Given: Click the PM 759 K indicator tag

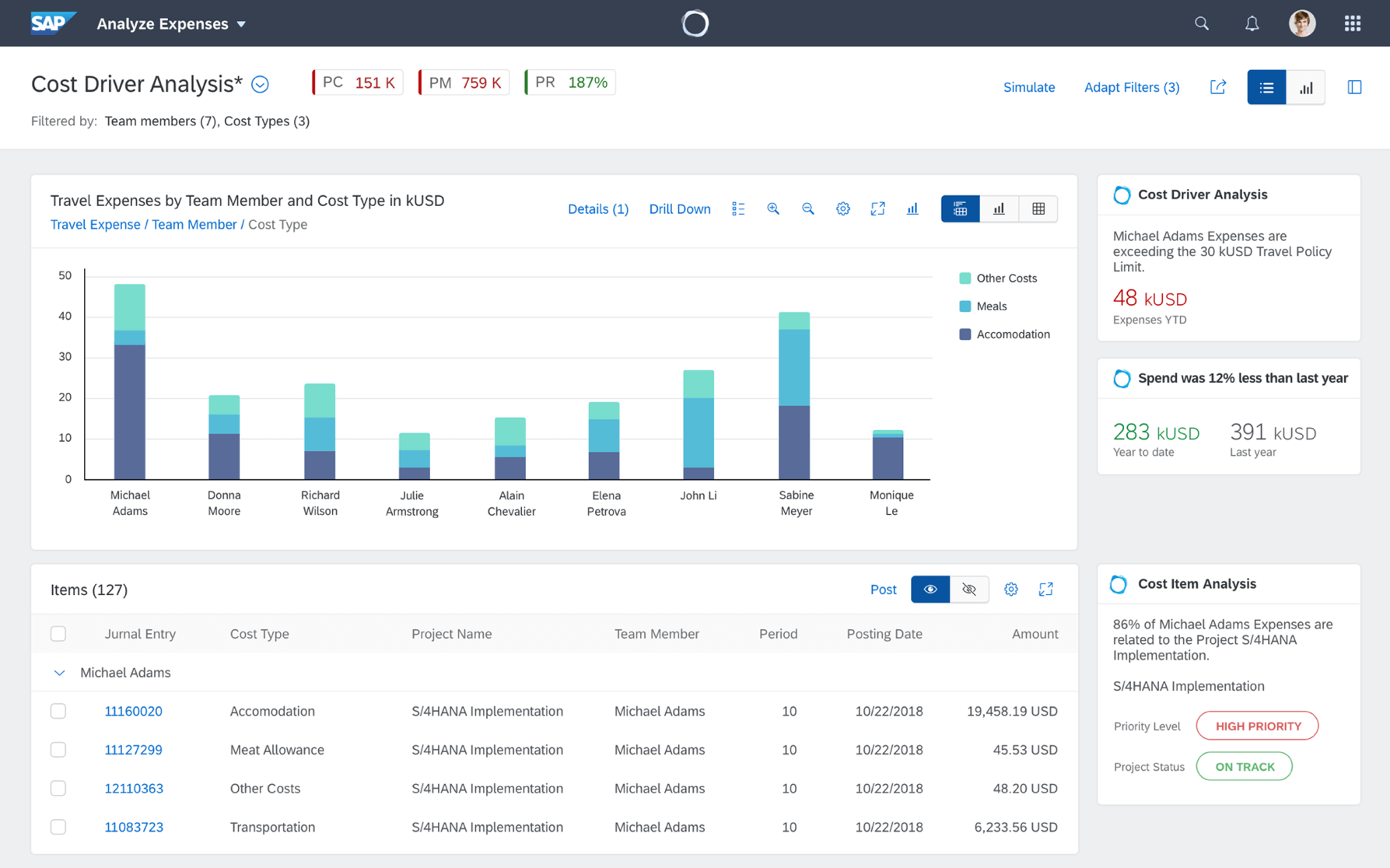Looking at the screenshot, I should pyautogui.click(x=464, y=82).
